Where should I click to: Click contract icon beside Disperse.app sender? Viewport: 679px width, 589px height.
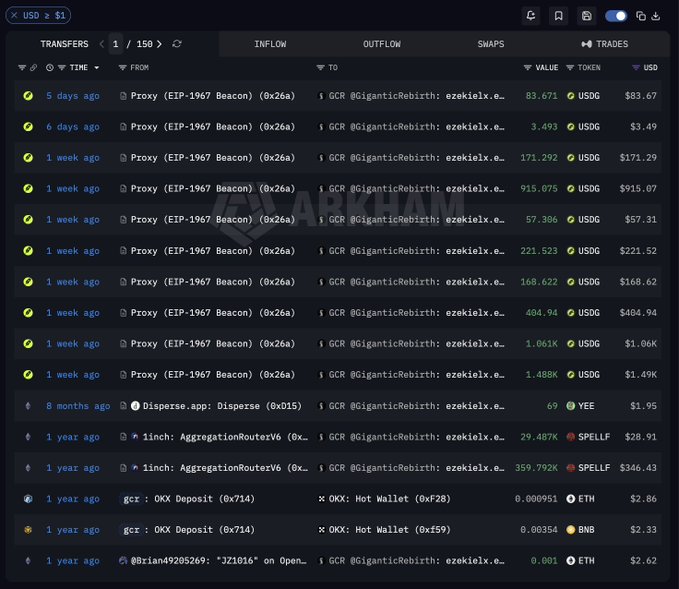click(x=123, y=406)
